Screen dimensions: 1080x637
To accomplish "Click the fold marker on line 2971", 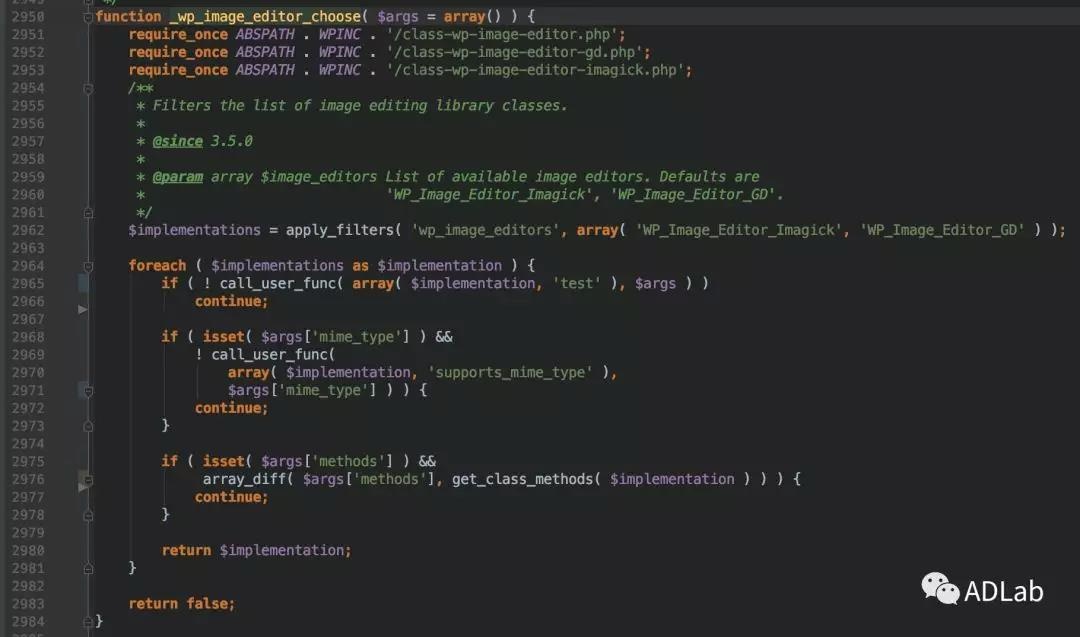I will click(x=86, y=391).
